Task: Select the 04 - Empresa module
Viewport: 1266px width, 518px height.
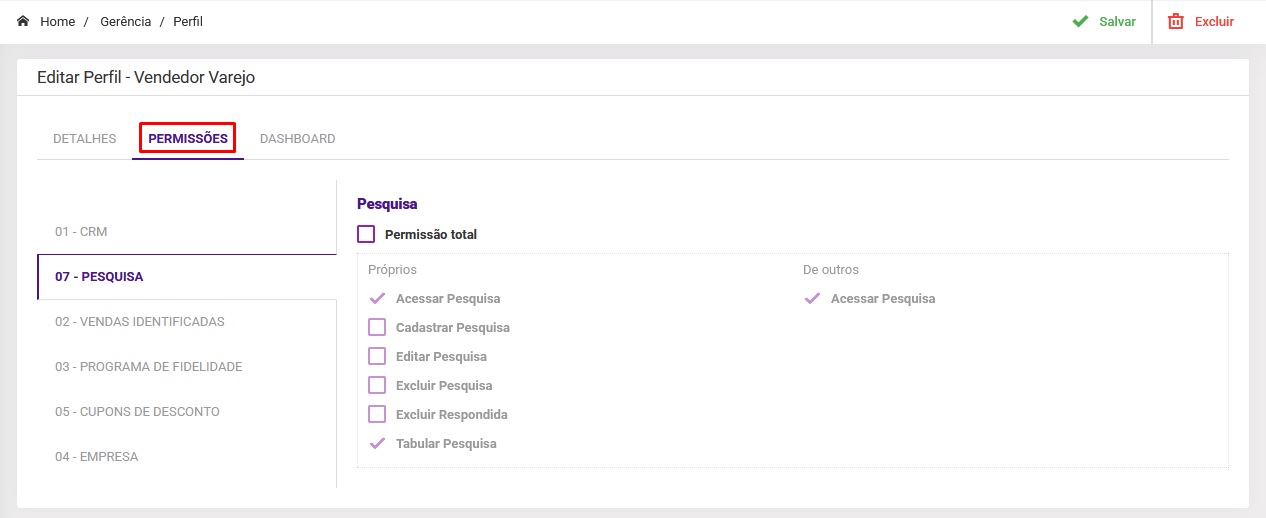Action: tap(97, 457)
